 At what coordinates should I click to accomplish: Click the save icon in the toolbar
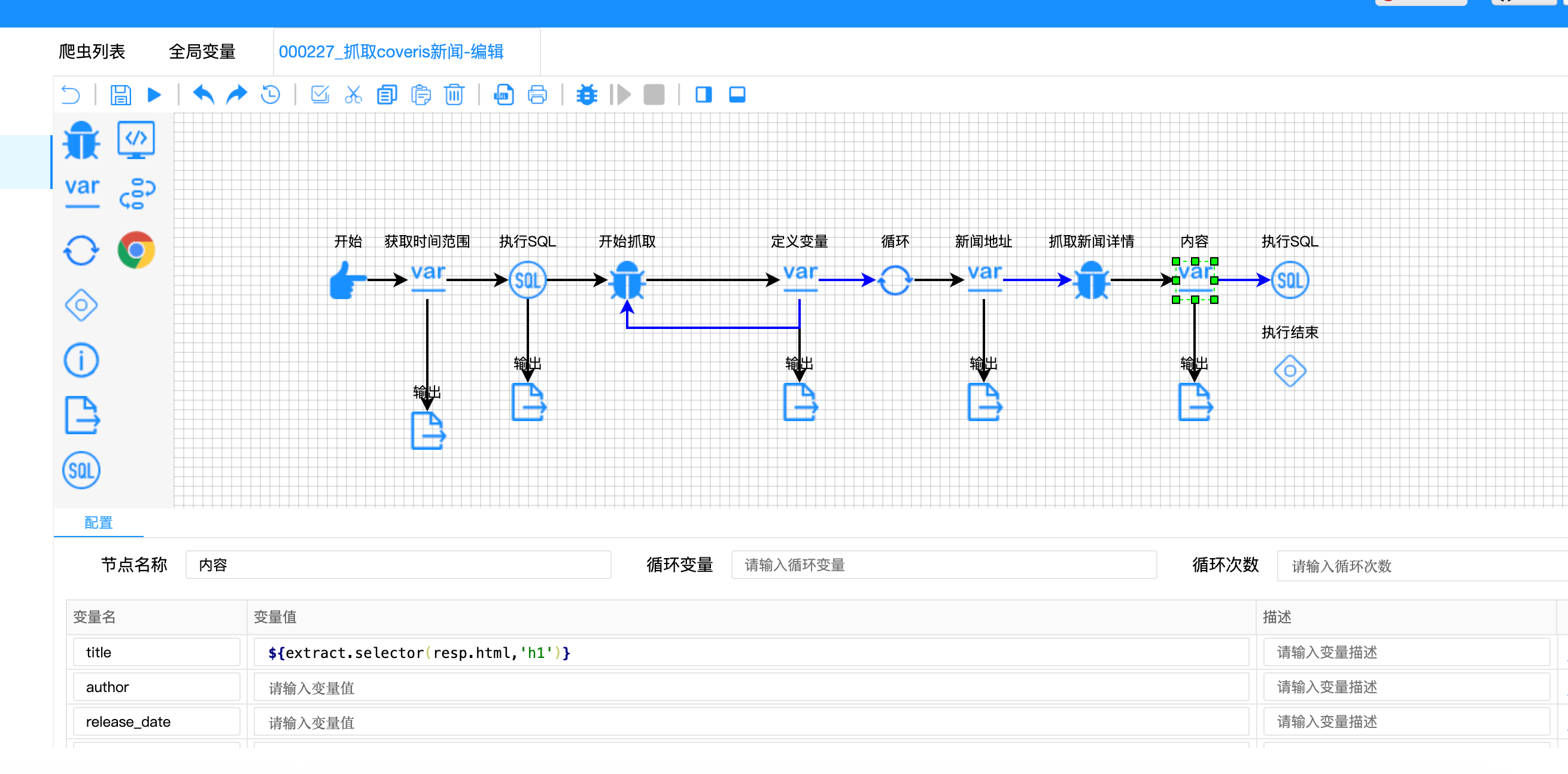[120, 95]
